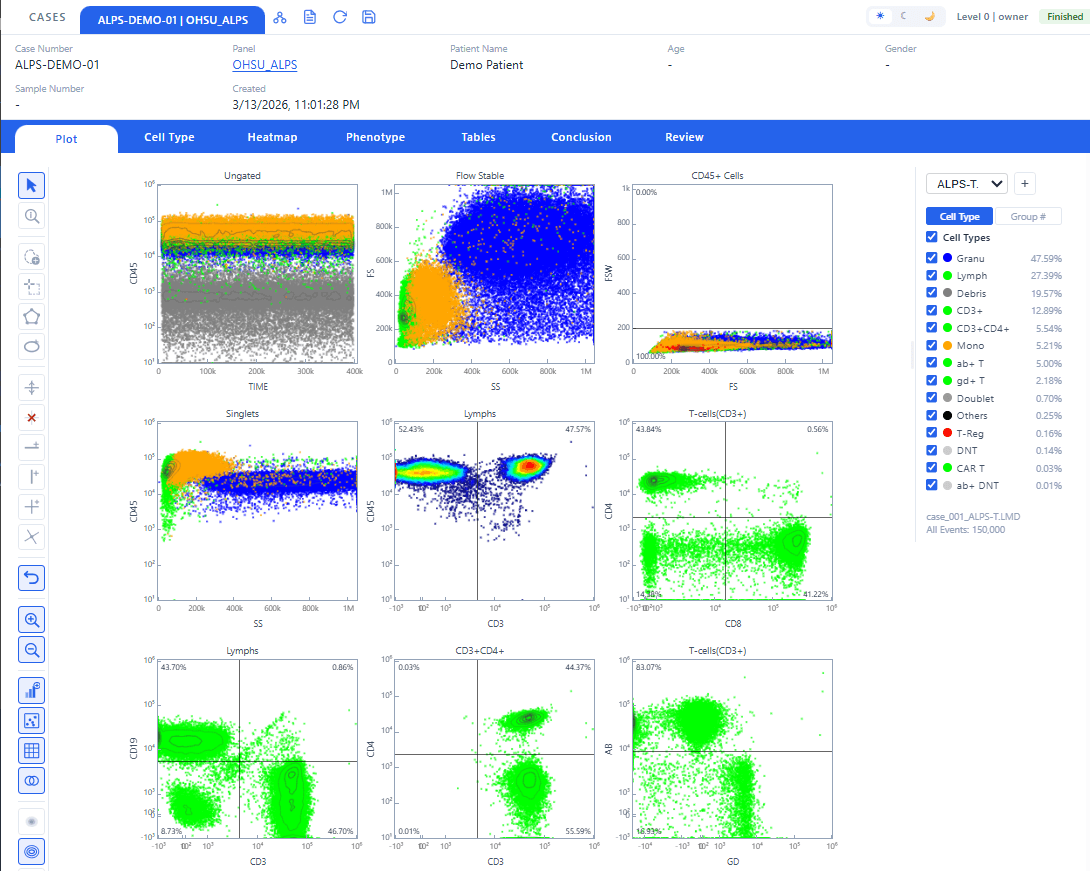
Task: Select the rectangle gate tool
Action: pyautogui.click(x=31, y=287)
